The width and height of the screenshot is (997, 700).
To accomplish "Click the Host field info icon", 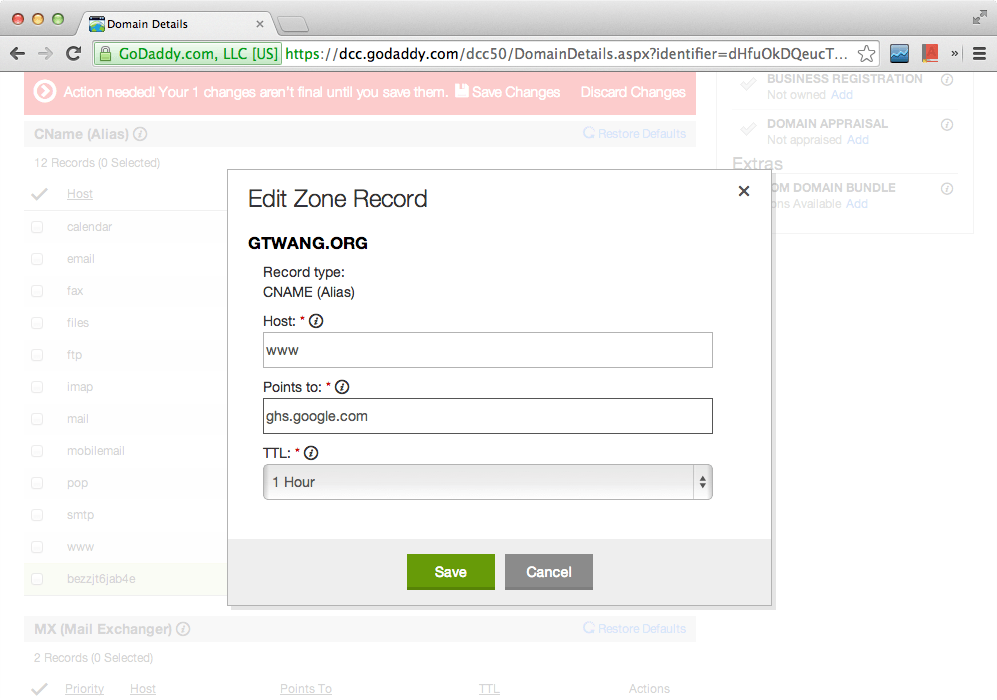I will [317, 321].
